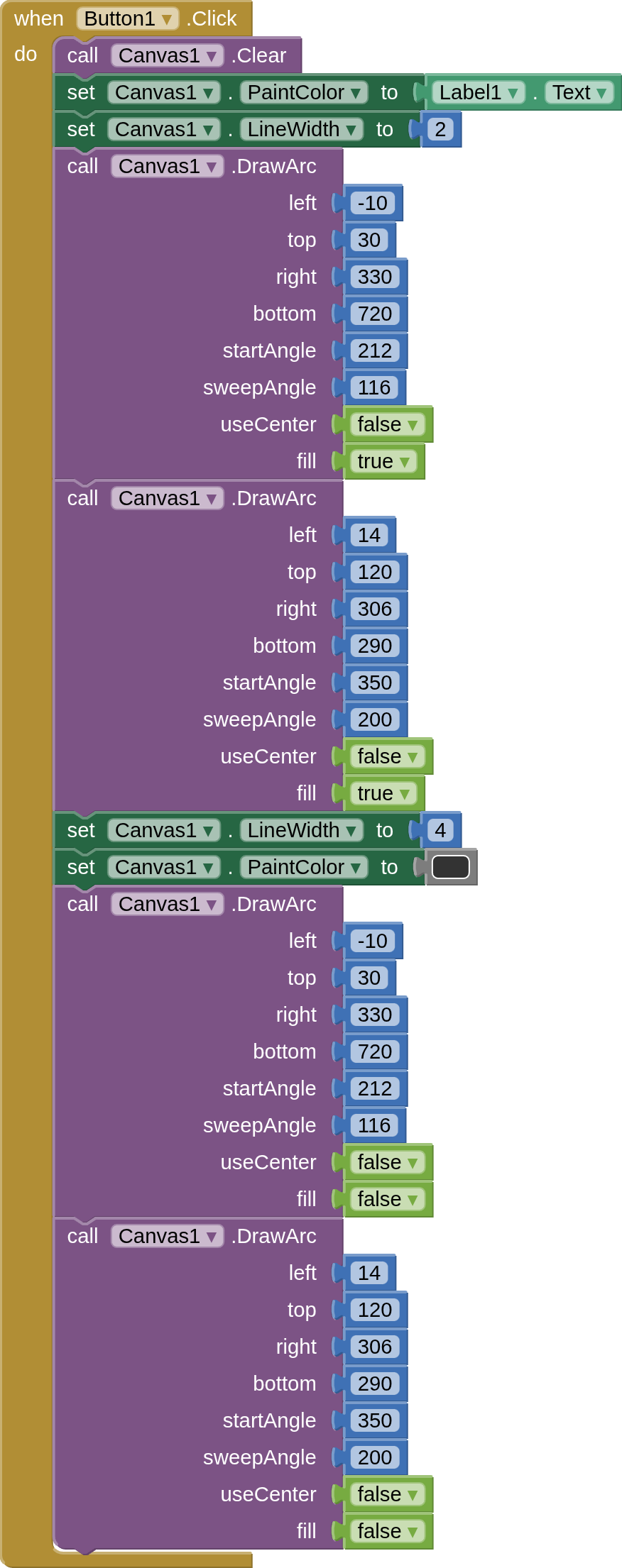Open the Label1 component dropdown
The image size is (622, 1568).
[x=512, y=93]
